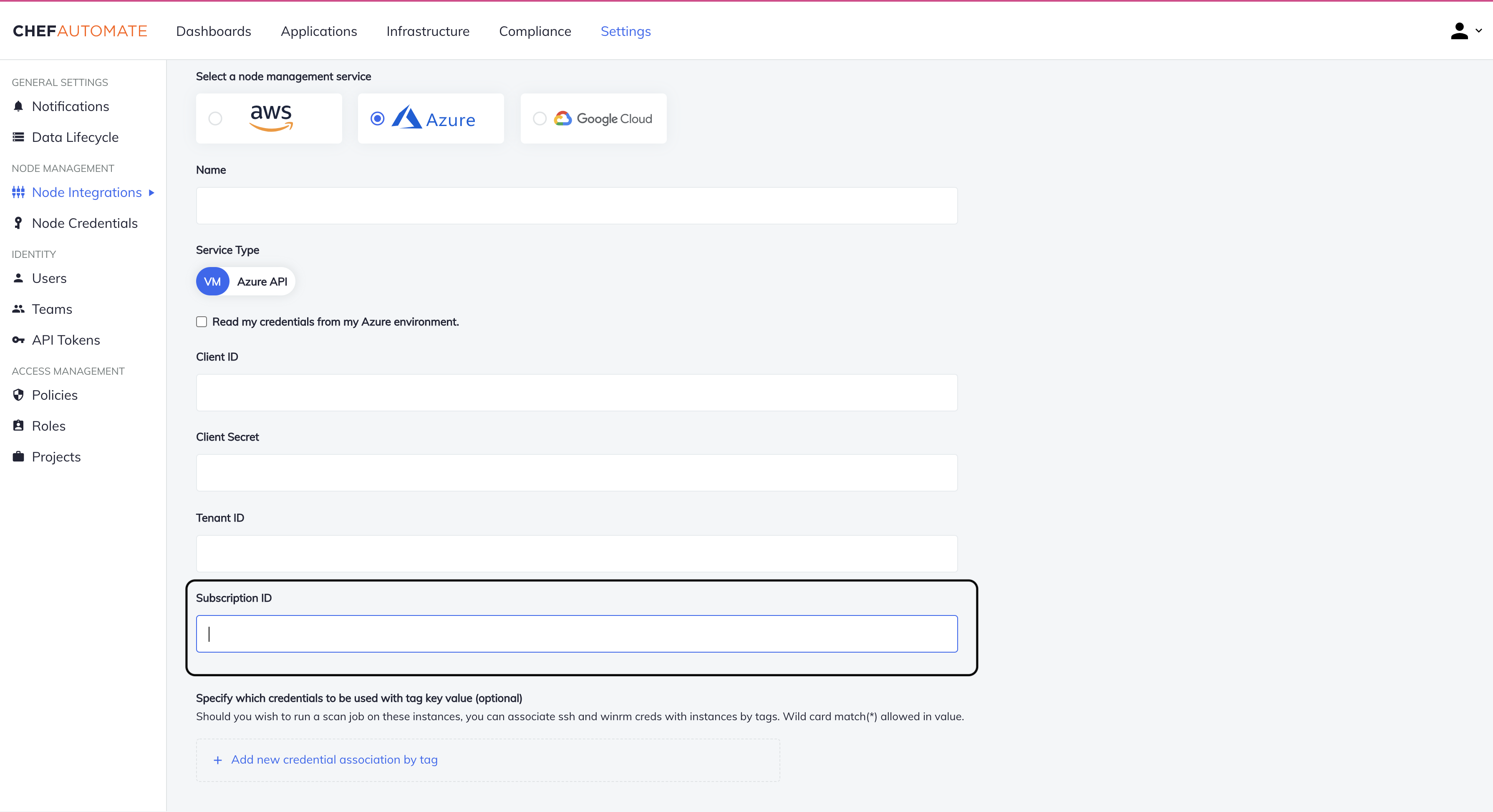Open the Roles page
The width and height of the screenshot is (1493, 812).
[x=49, y=426]
